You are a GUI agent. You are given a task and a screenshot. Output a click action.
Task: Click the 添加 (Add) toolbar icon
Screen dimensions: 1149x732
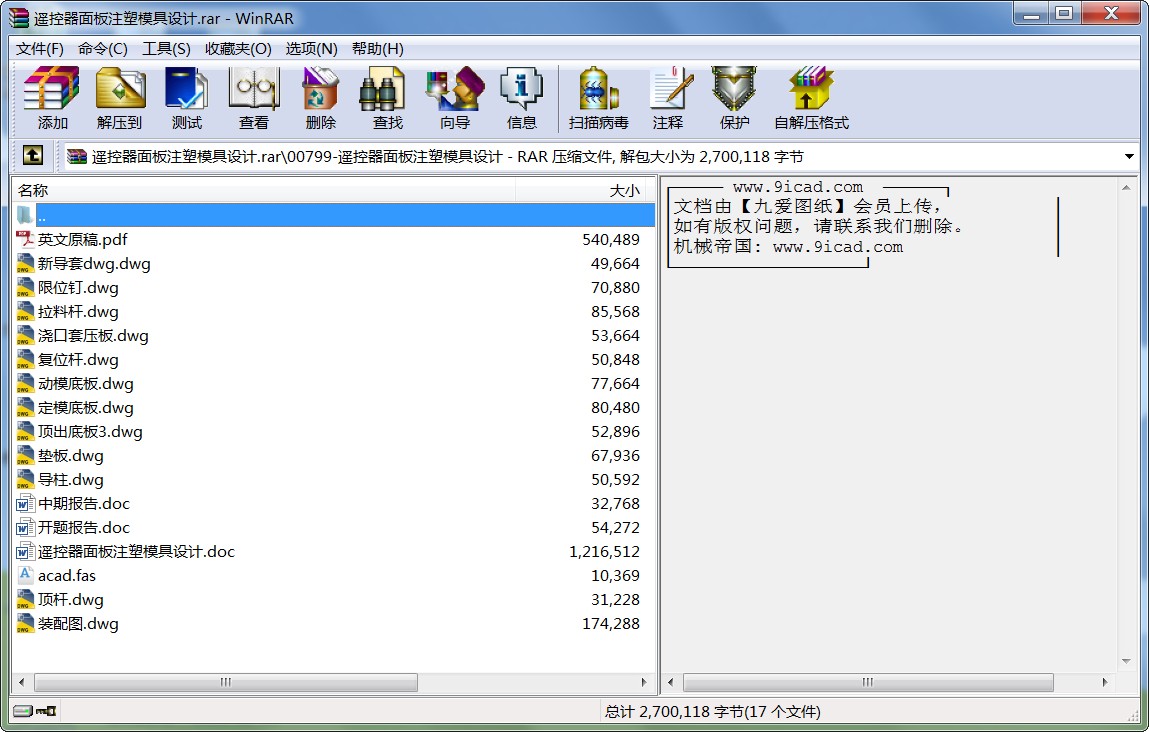pyautogui.click(x=52, y=97)
